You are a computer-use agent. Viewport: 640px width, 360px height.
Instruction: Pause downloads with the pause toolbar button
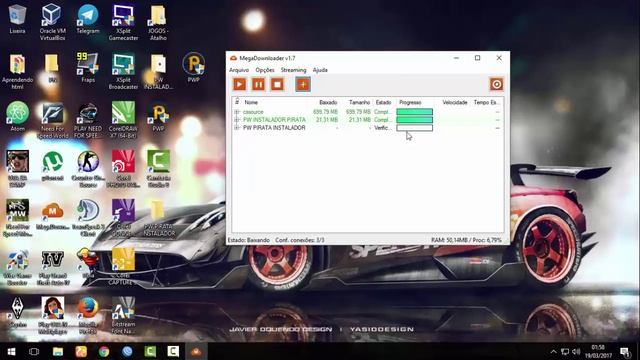coord(258,84)
